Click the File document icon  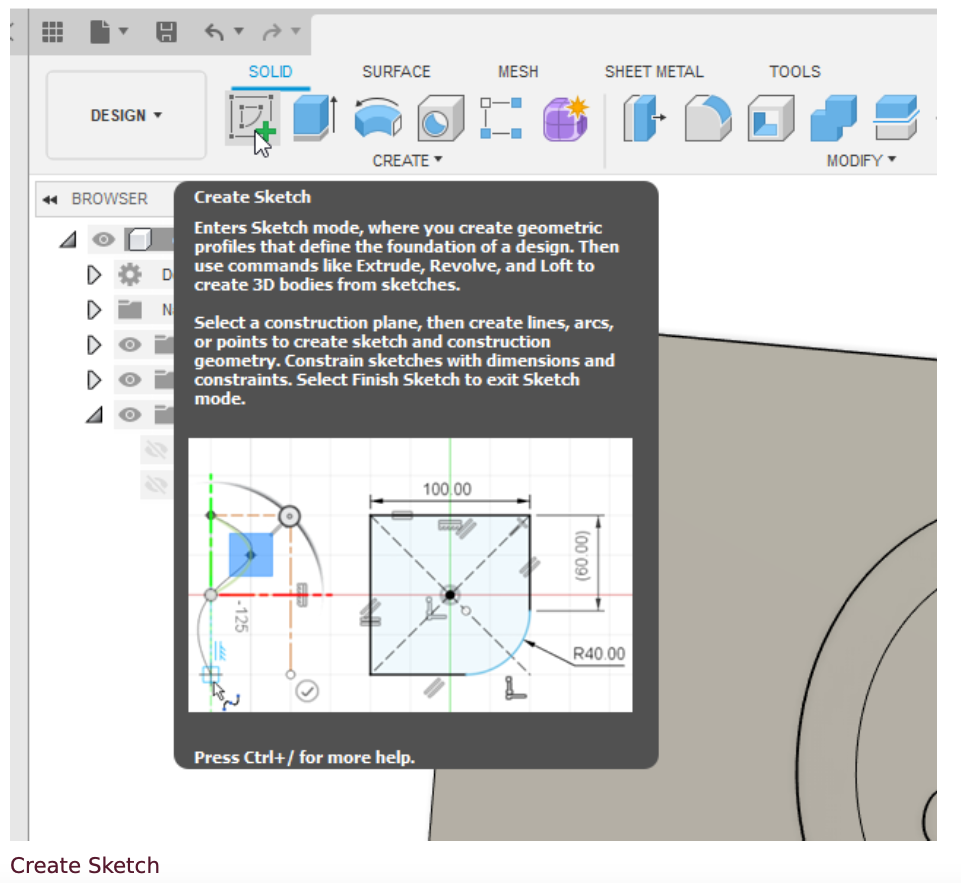[x=100, y=31]
